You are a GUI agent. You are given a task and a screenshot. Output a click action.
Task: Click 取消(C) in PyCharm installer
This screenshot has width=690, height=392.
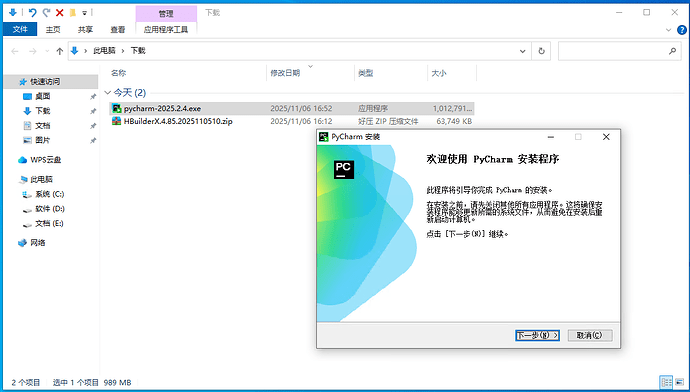click(590, 335)
